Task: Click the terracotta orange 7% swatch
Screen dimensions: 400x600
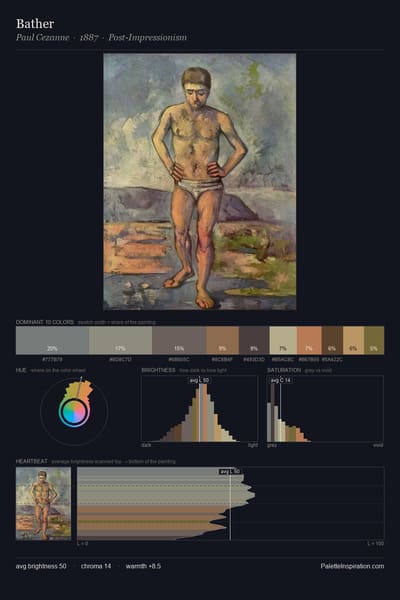Action: click(x=309, y=340)
